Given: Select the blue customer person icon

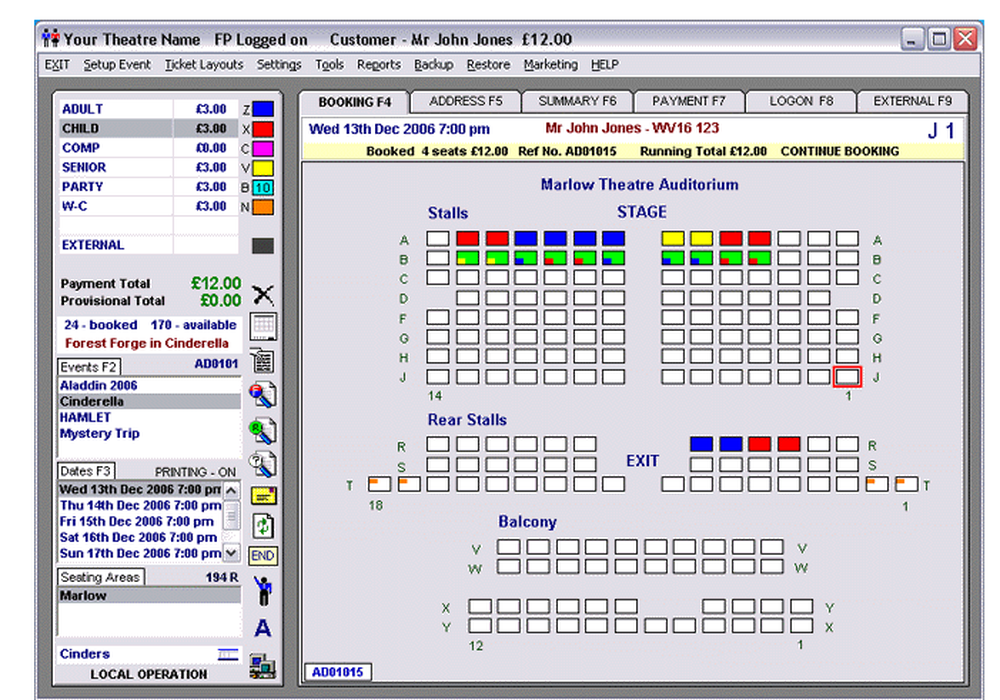Looking at the screenshot, I should (262, 592).
